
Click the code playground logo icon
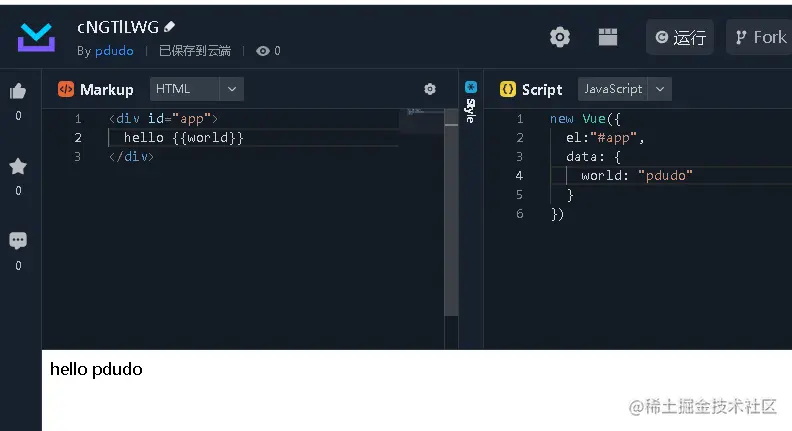point(36,37)
